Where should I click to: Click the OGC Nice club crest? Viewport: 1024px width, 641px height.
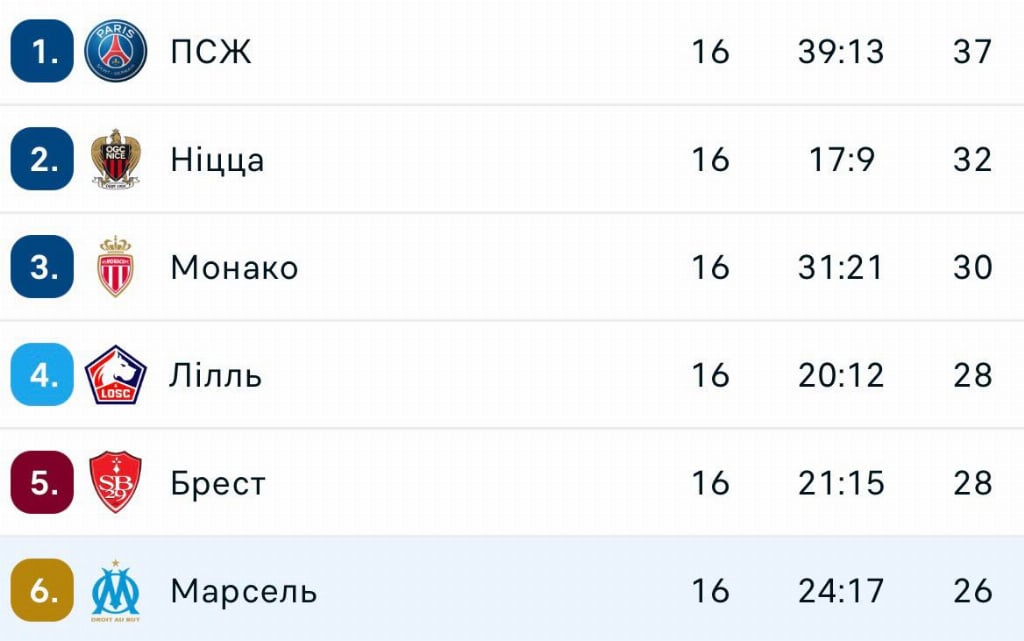click(116, 159)
